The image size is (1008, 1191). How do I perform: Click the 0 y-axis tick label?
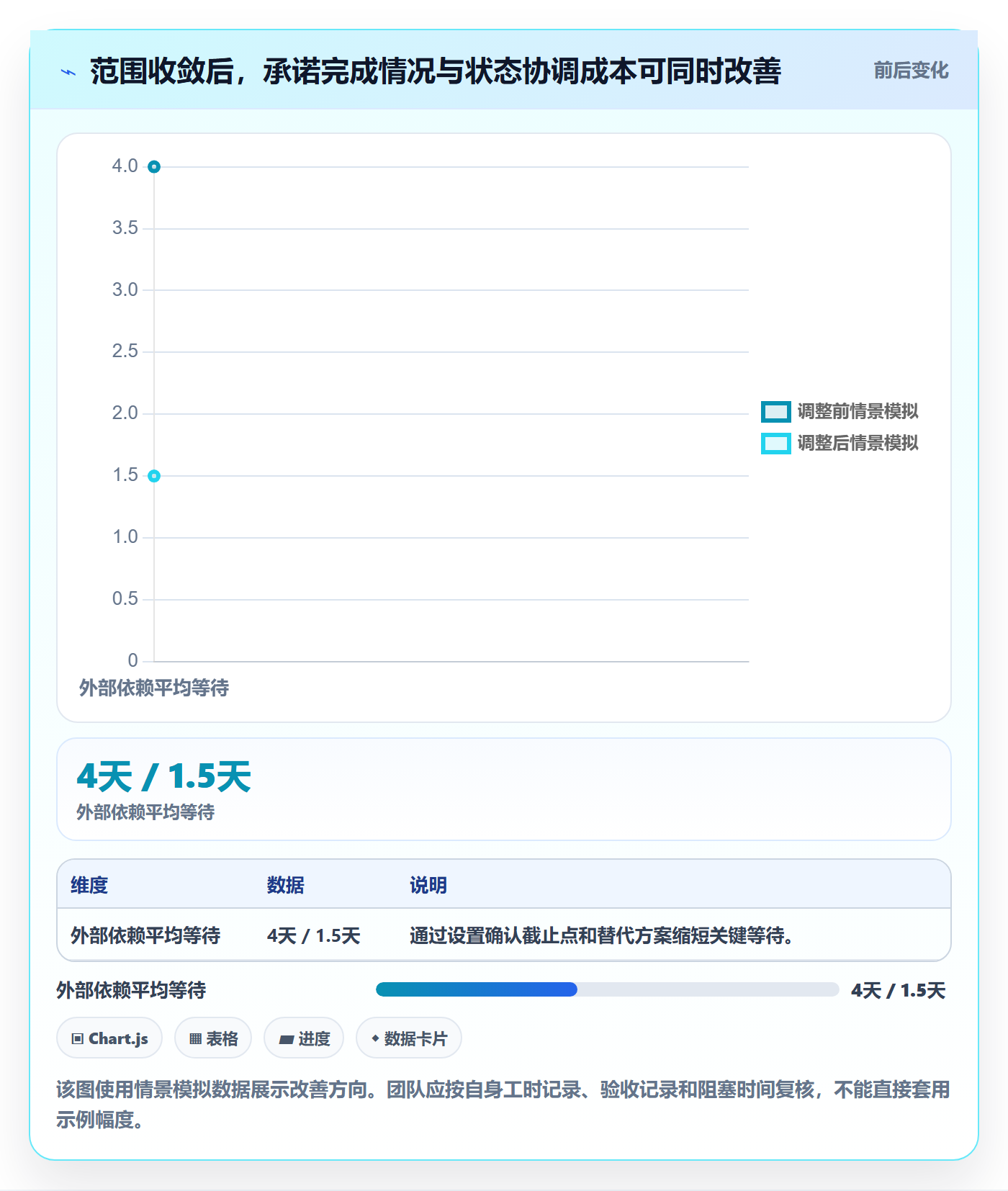[132, 660]
